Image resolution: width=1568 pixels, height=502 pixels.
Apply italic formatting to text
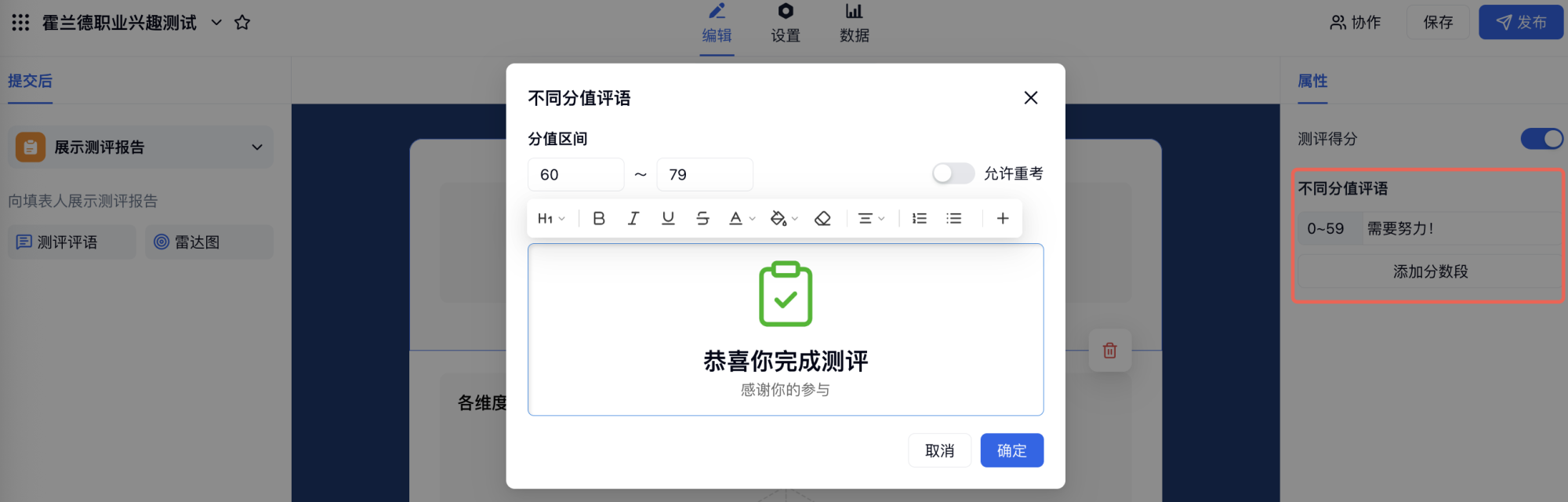(633, 219)
